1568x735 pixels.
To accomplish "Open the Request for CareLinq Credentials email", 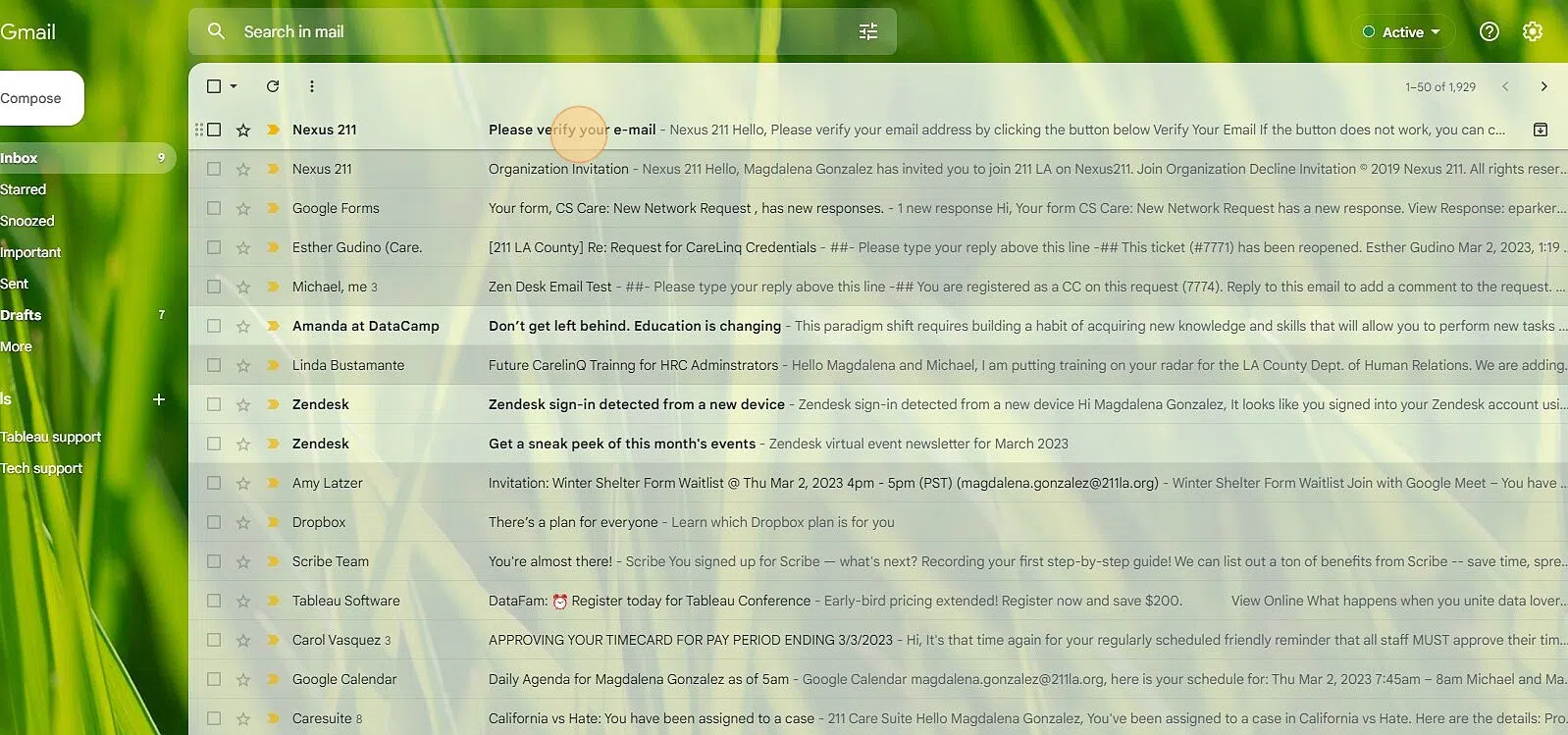I will click(878, 247).
